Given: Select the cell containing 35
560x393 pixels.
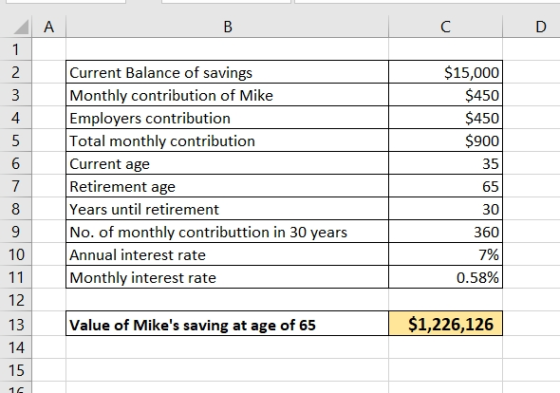Looking at the screenshot, I should coord(445,163).
